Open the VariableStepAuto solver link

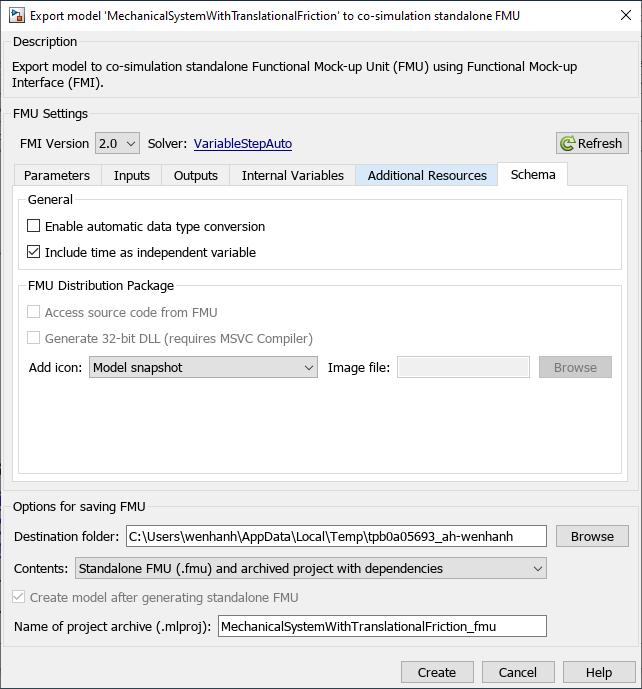pyautogui.click(x=243, y=143)
